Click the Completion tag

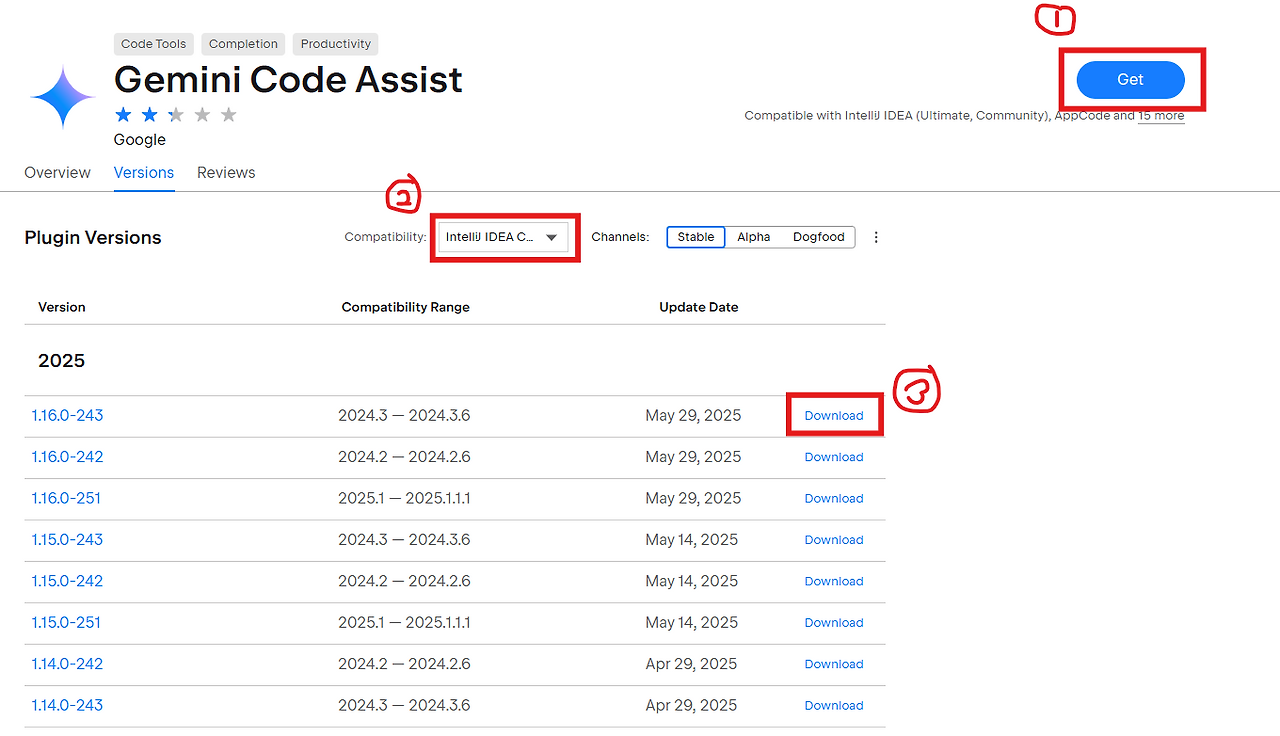coord(243,44)
